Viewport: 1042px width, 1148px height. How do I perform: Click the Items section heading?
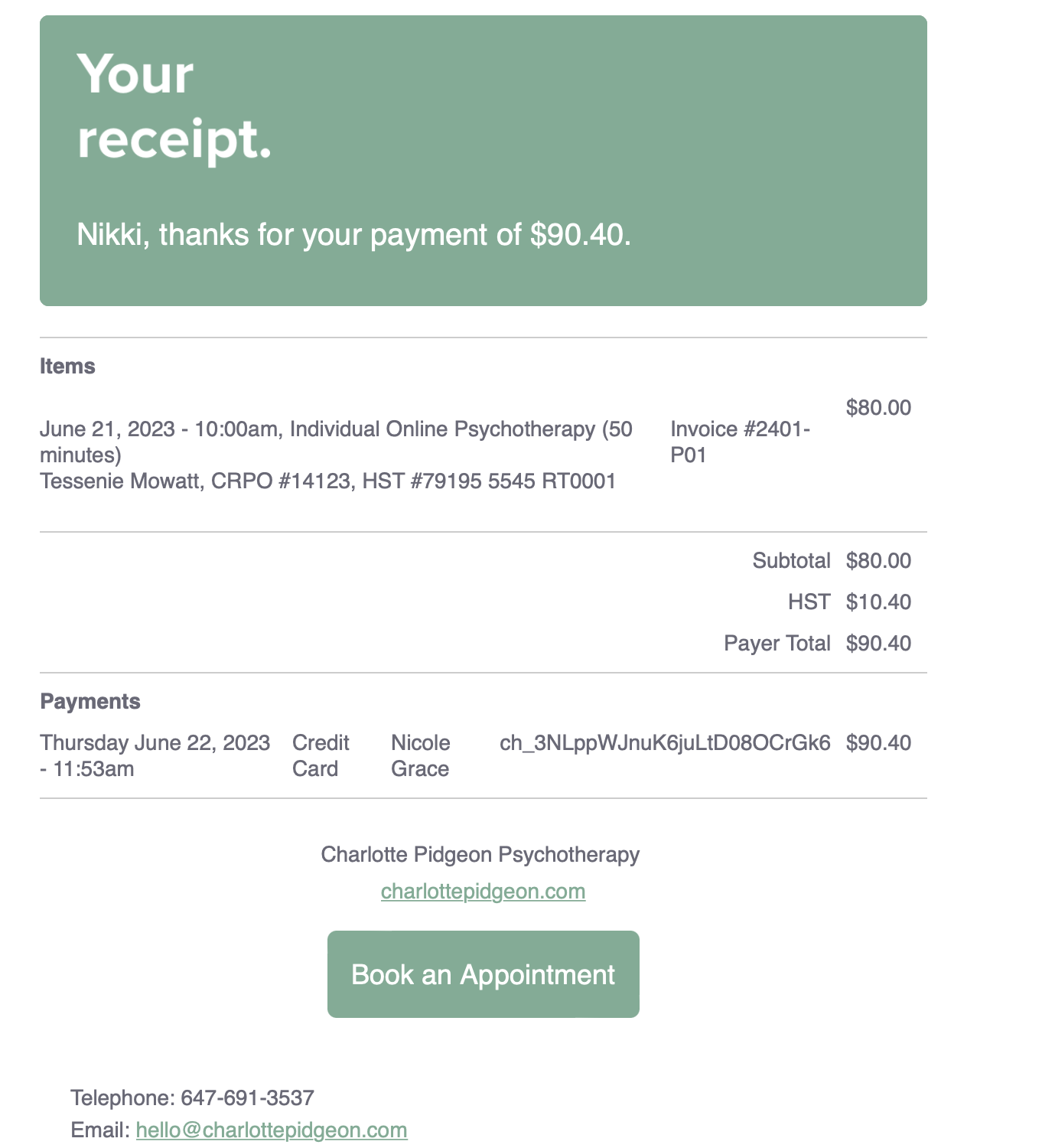[67, 367]
